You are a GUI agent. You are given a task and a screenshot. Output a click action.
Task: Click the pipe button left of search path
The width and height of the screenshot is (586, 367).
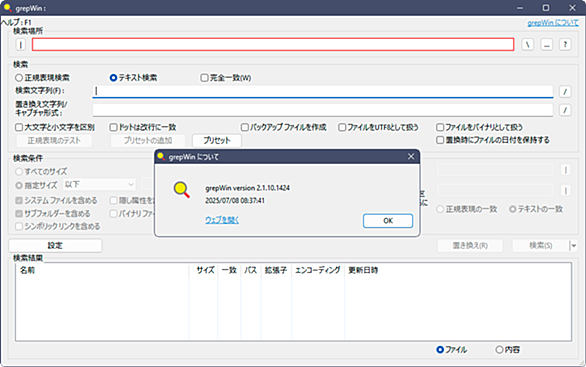21,45
